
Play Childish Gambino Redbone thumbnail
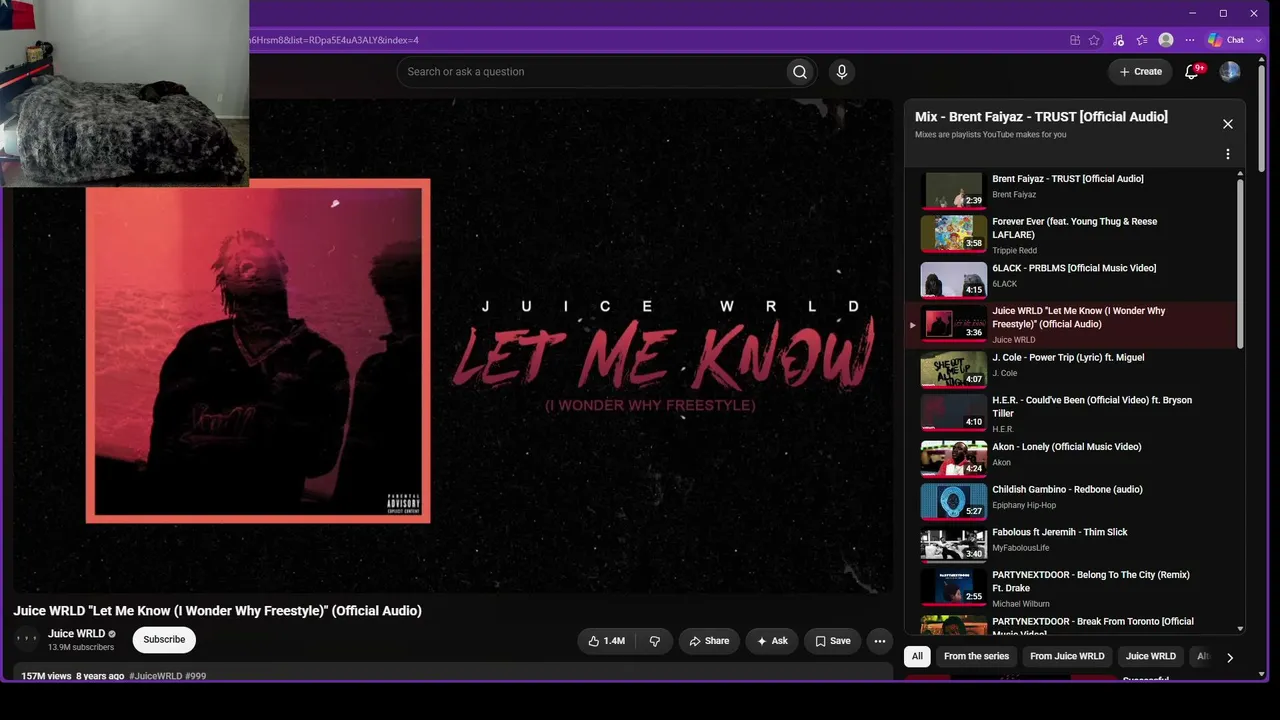click(x=954, y=502)
